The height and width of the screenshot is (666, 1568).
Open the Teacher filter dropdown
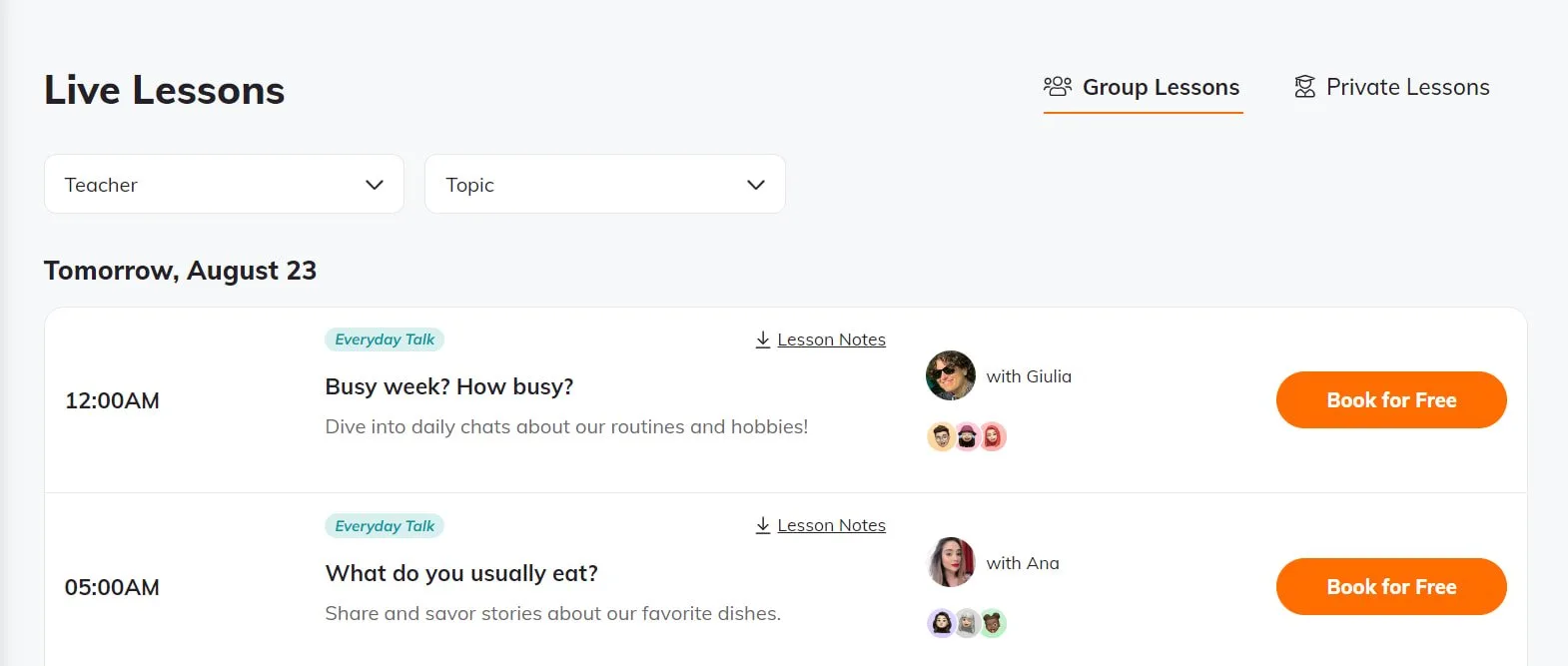pyautogui.click(x=224, y=184)
